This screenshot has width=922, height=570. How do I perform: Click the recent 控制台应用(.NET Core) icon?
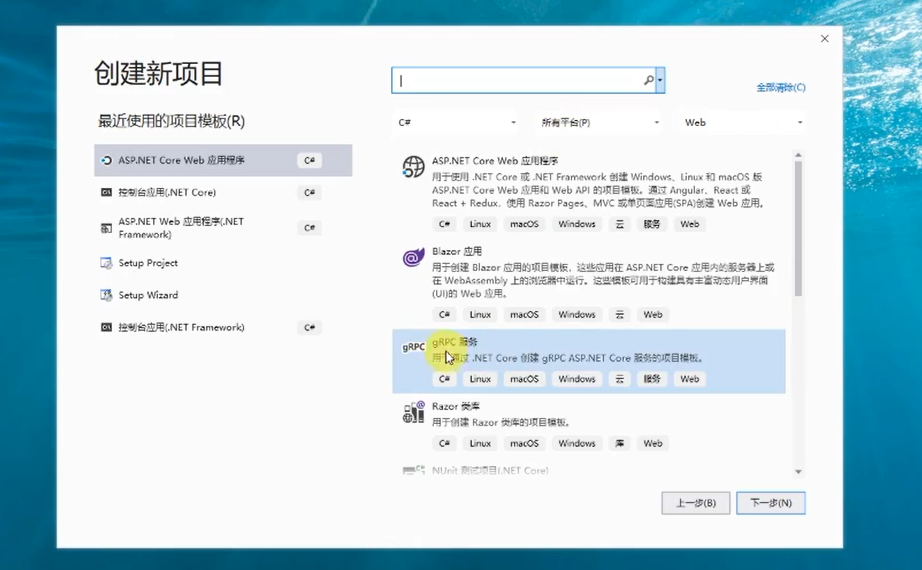tap(106, 192)
